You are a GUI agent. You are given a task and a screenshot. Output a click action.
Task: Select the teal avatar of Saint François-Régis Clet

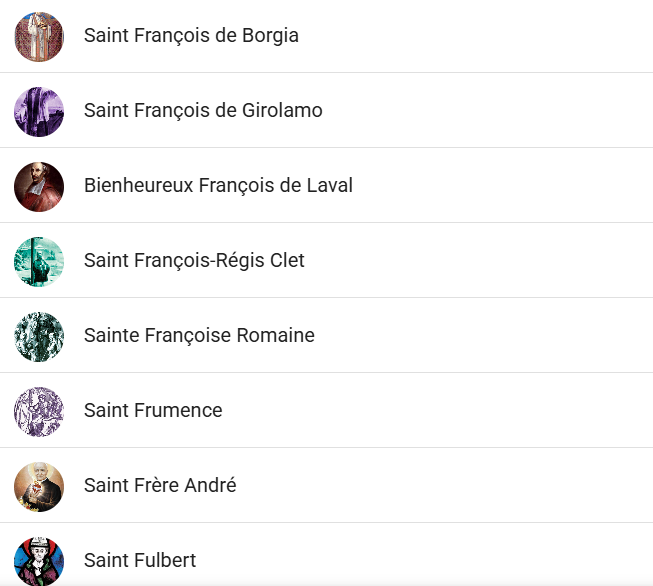[39, 261]
